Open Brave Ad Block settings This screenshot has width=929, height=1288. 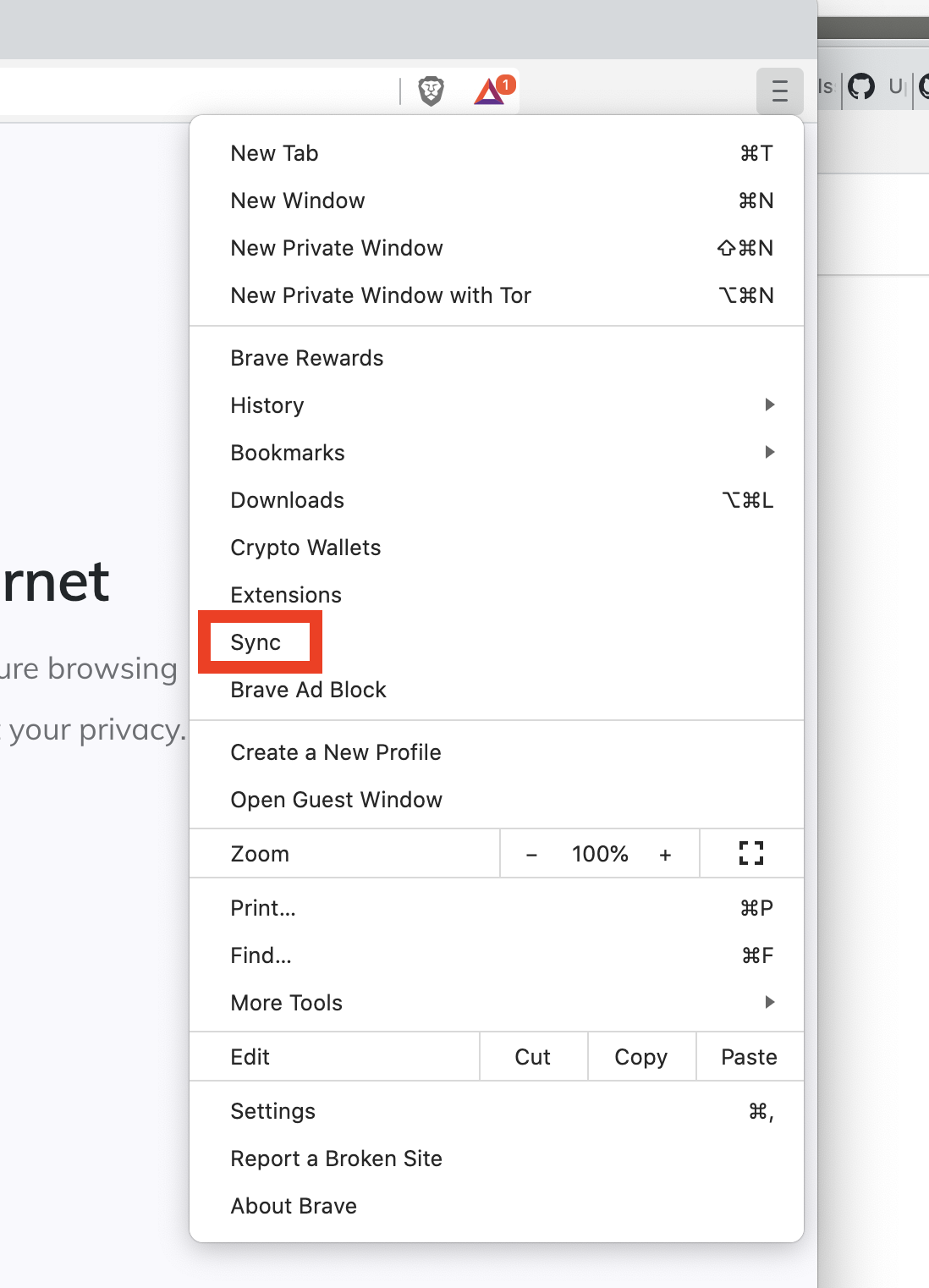click(x=308, y=690)
